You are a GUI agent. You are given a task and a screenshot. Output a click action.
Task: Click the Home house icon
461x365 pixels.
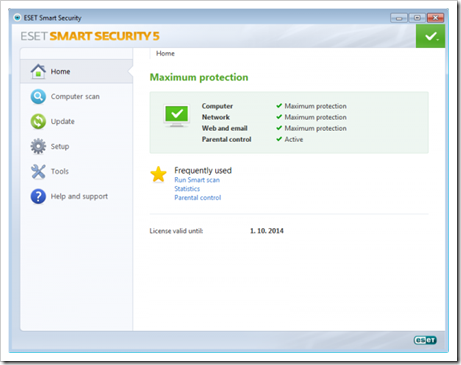pos(38,71)
